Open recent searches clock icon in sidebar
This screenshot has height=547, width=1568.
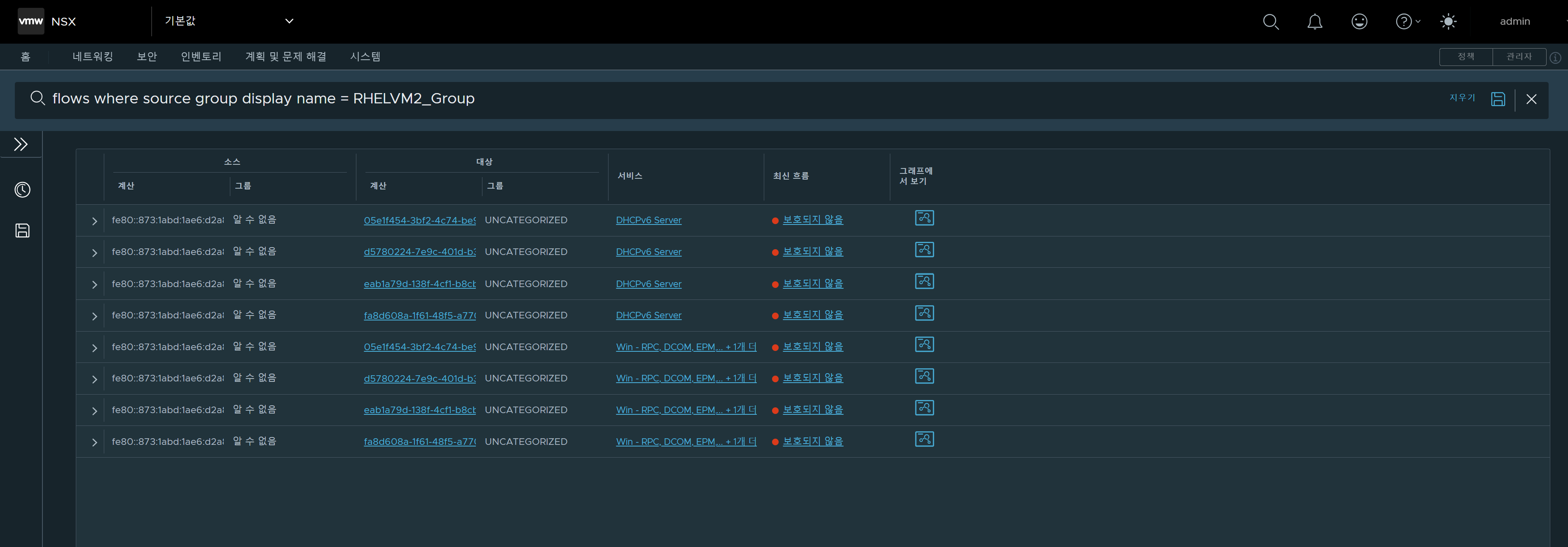23,190
